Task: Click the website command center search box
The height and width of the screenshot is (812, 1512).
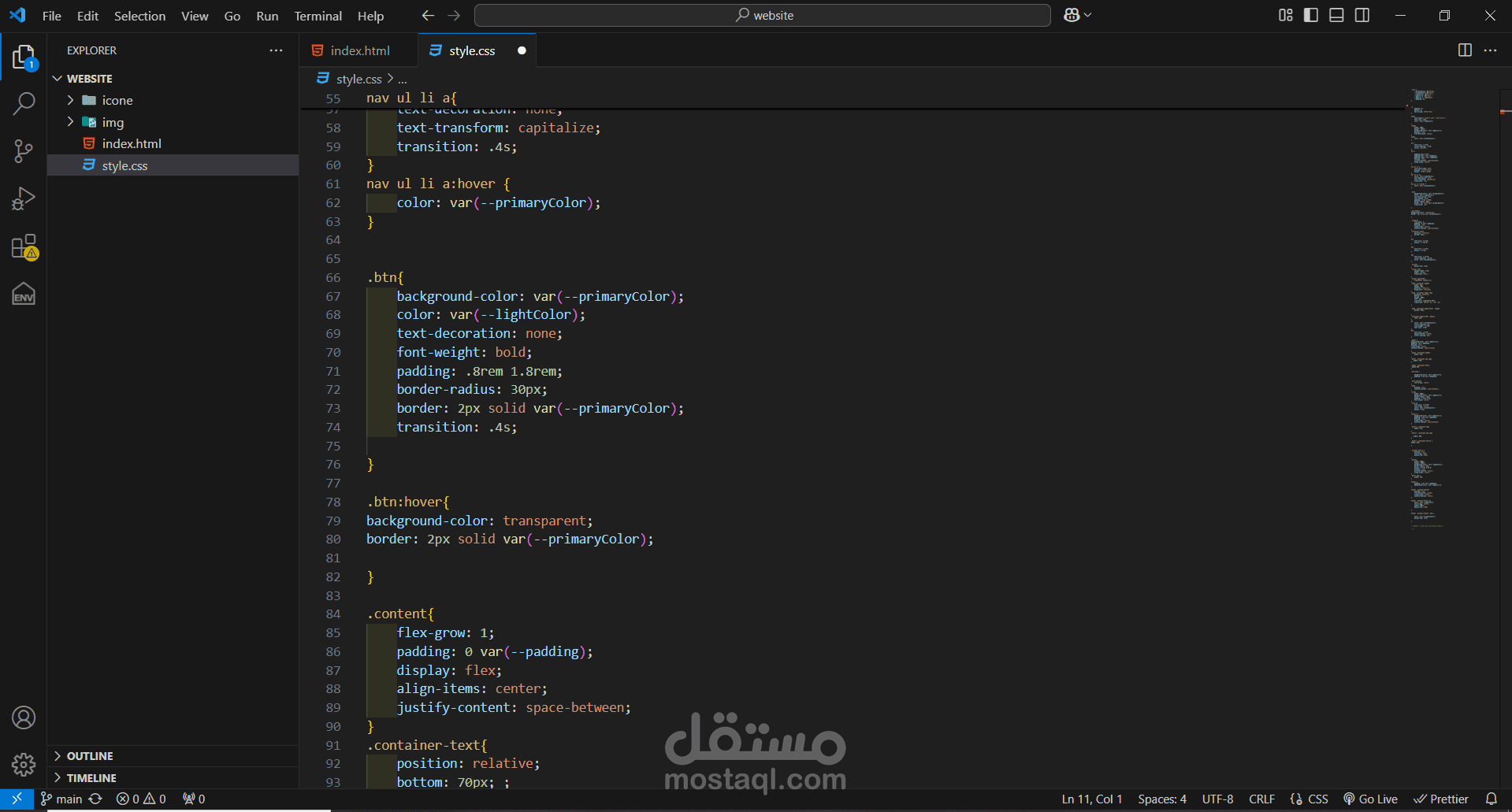Action: click(x=762, y=15)
